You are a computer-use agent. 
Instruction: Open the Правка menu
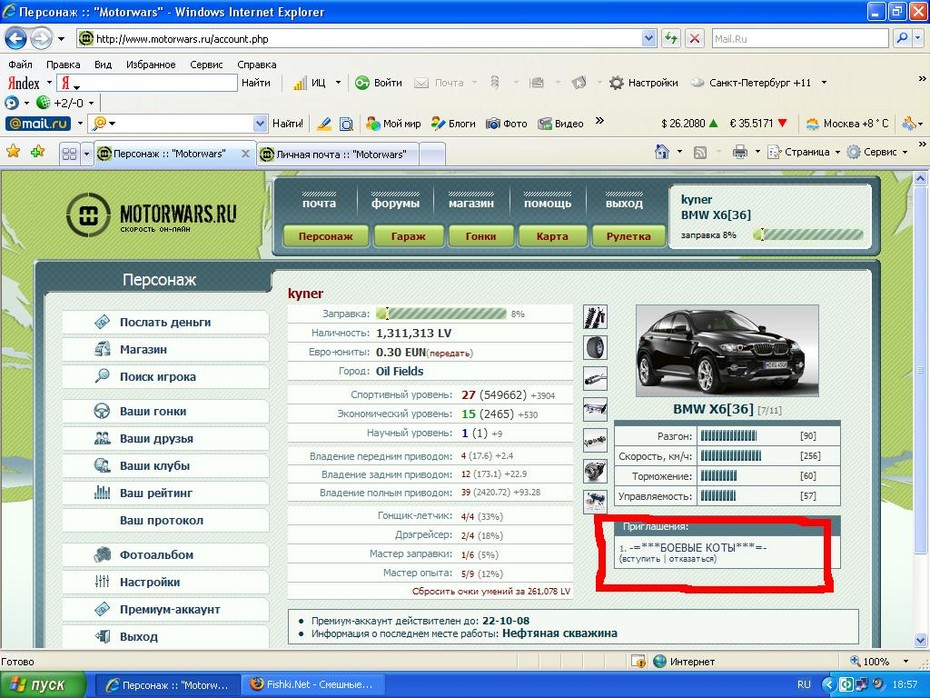63,65
